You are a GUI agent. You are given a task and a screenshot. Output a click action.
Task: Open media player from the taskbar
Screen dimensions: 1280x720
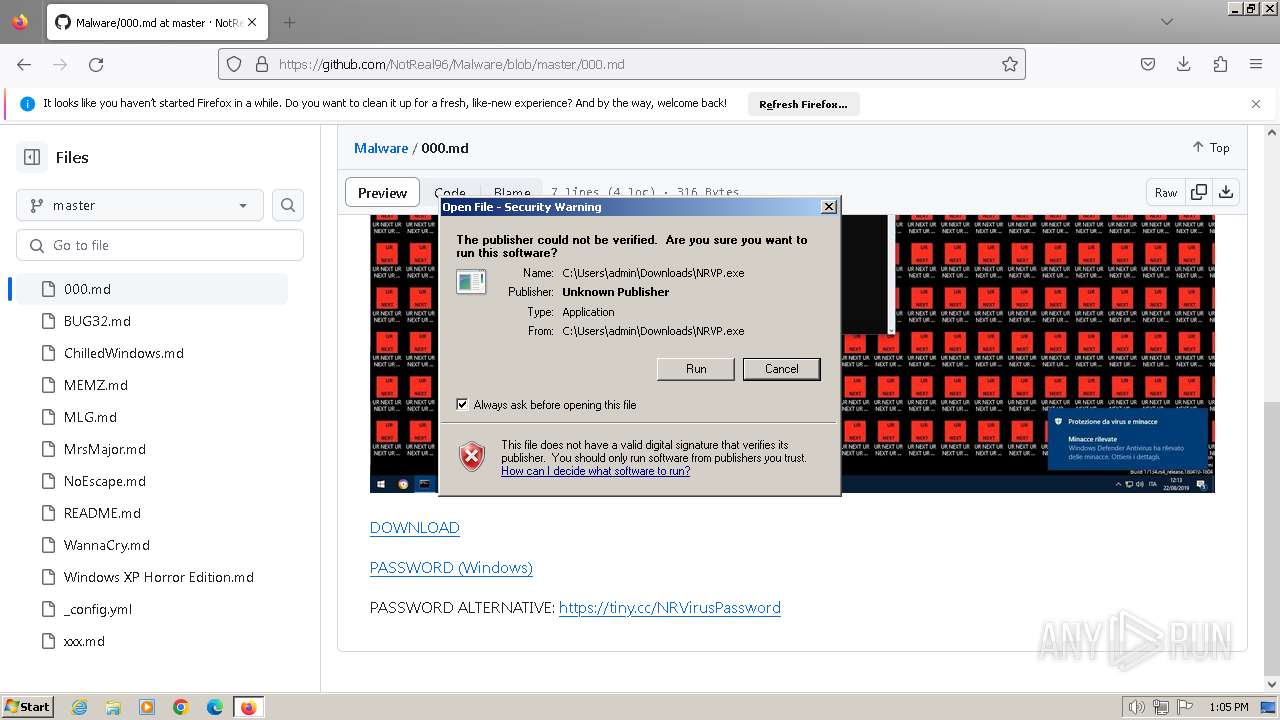(147, 707)
